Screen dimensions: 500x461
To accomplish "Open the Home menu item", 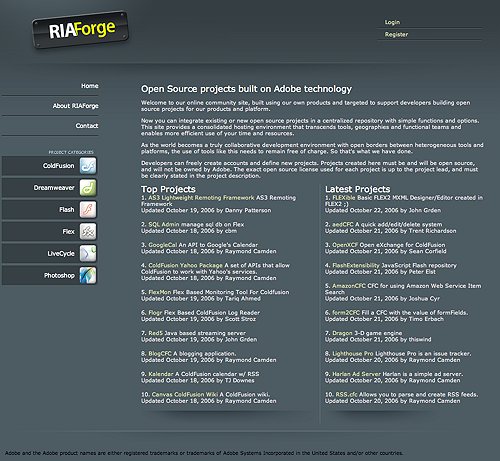I will coord(90,86).
